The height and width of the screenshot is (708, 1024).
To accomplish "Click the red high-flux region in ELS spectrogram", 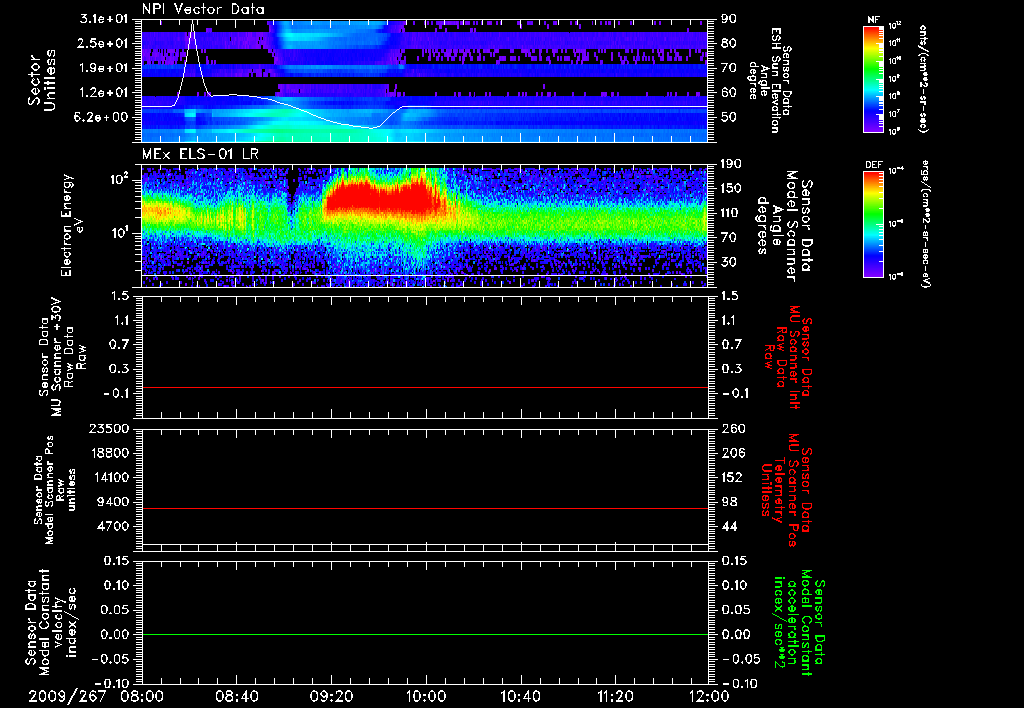I will (x=384, y=198).
